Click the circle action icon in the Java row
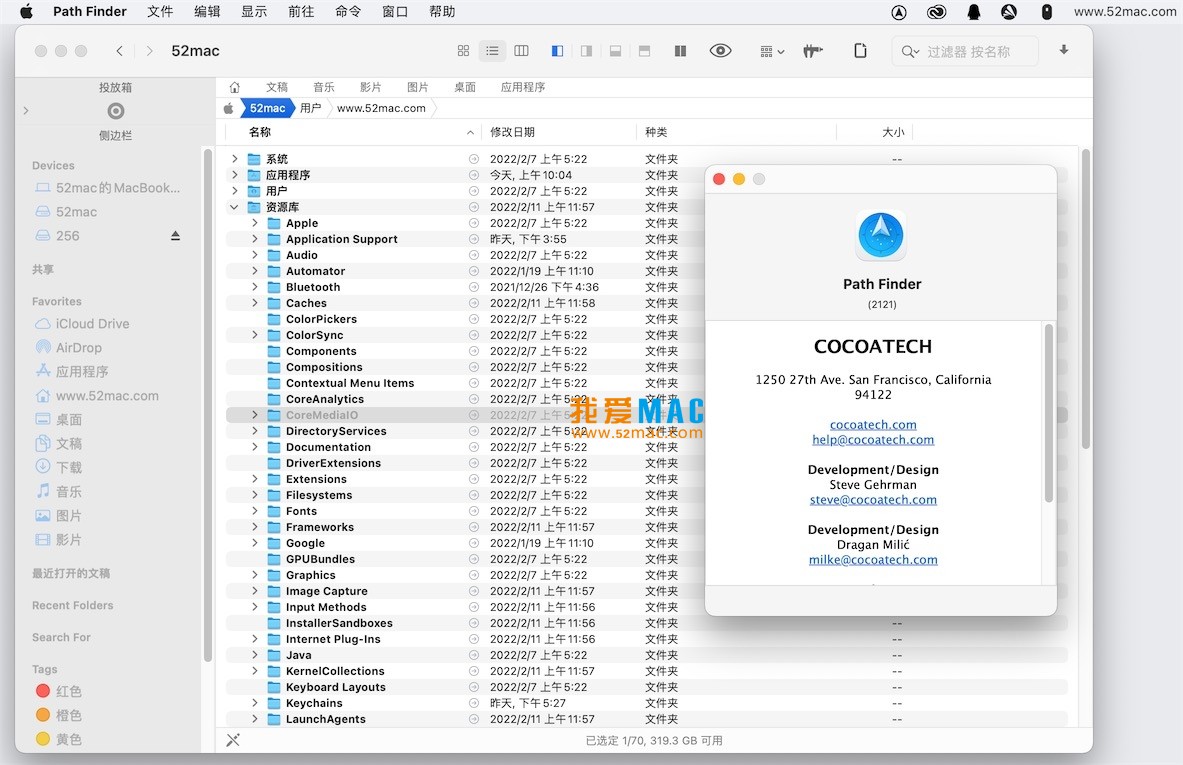Image resolution: width=1183 pixels, height=765 pixels. [474, 656]
